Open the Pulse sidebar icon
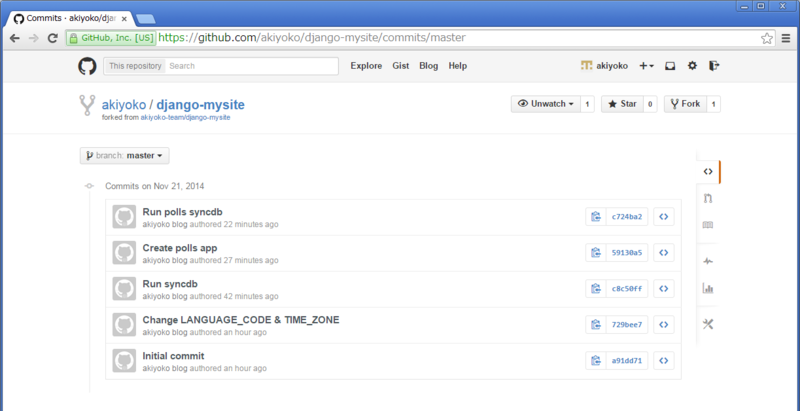Screen dimensions: 800x411 708,262
